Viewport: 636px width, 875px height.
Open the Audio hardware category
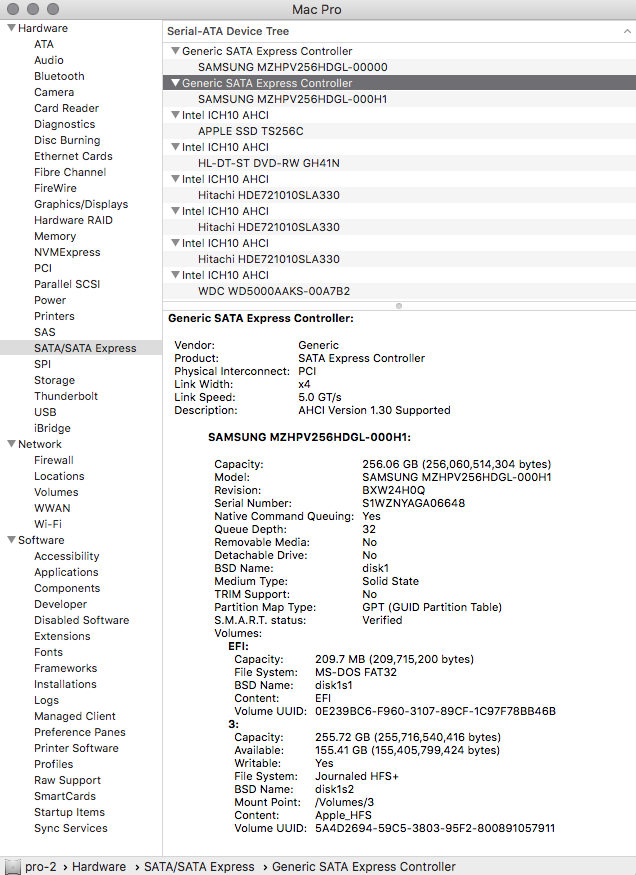pyautogui.click(x=49, y=60)
